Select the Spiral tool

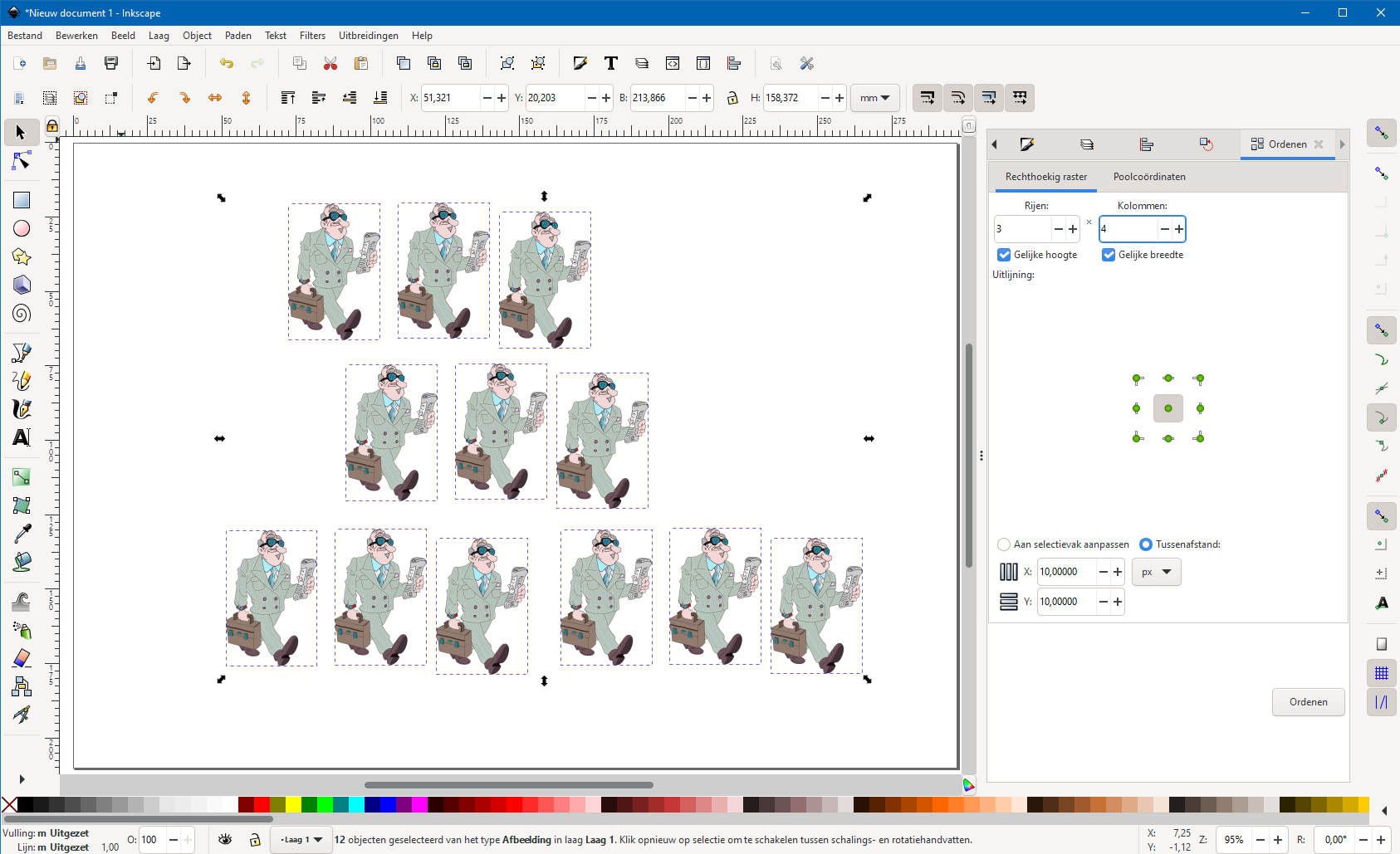point(22,314)
